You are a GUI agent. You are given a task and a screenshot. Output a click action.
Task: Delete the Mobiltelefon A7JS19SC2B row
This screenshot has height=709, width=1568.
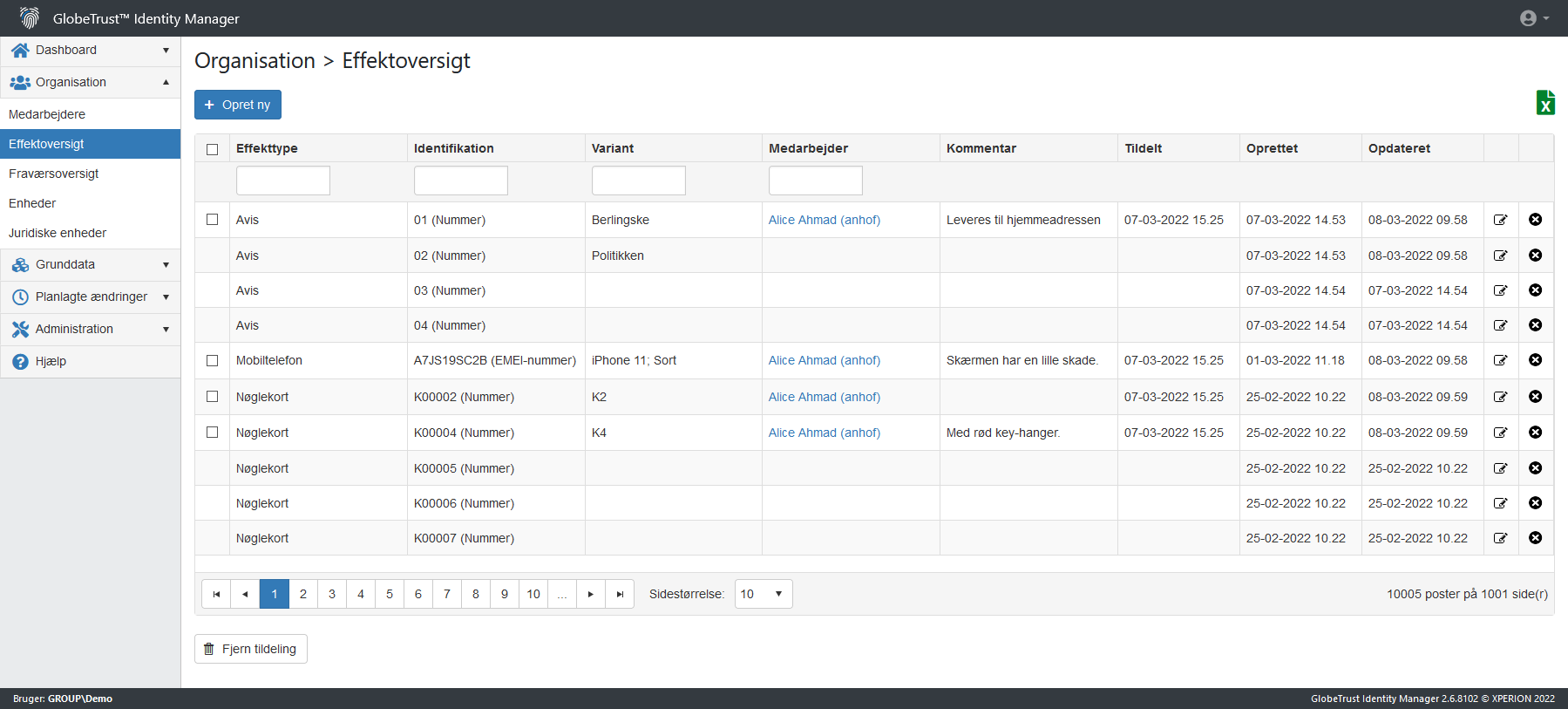pos(1536,360)
